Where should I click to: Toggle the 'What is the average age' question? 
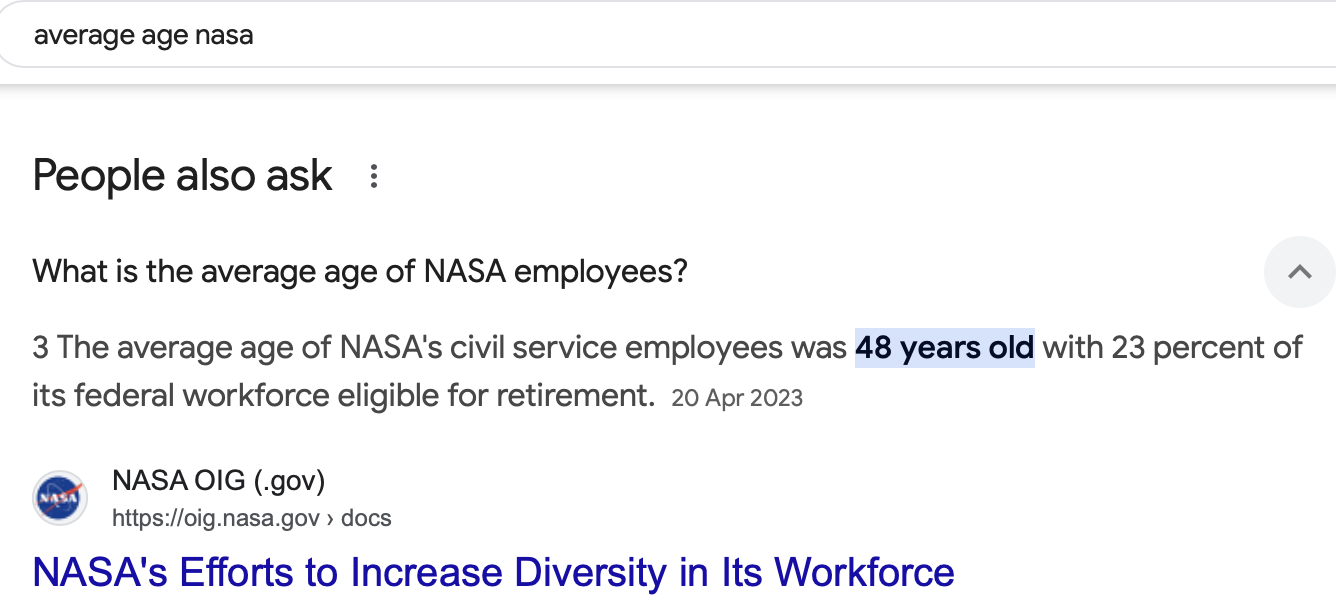[360, 271]
